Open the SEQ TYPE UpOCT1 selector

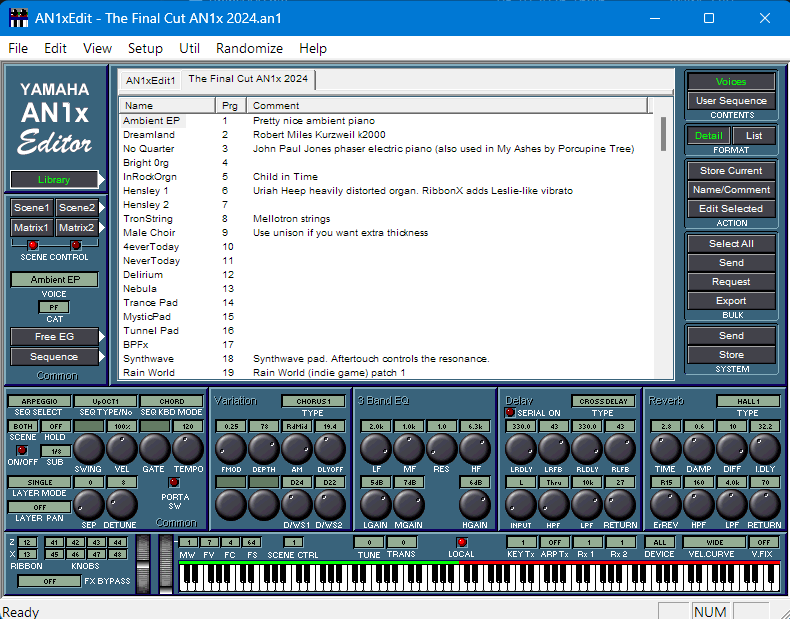[x=105, y=401]
